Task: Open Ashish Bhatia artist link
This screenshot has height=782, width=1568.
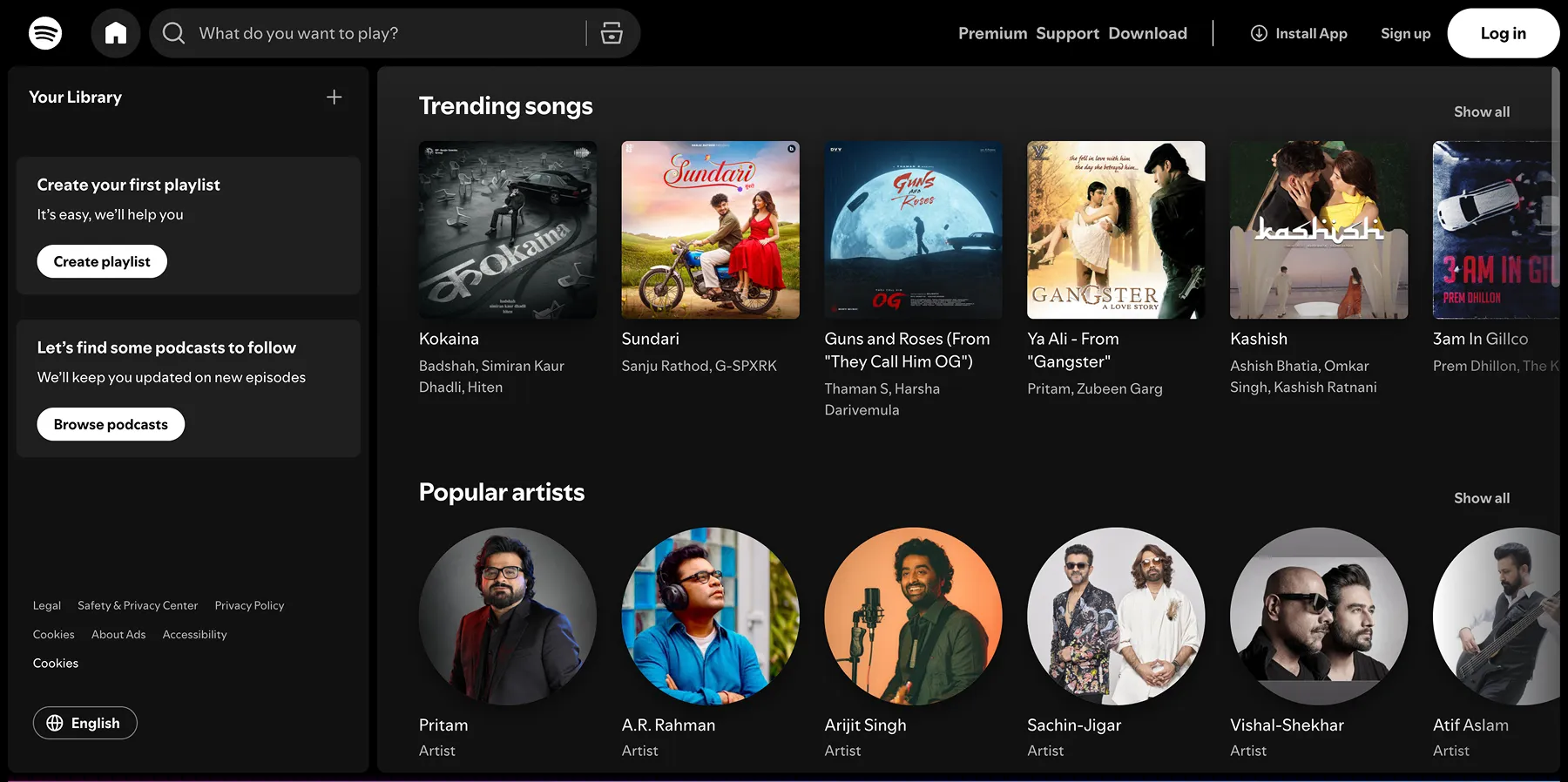Action: (1274, 366)
